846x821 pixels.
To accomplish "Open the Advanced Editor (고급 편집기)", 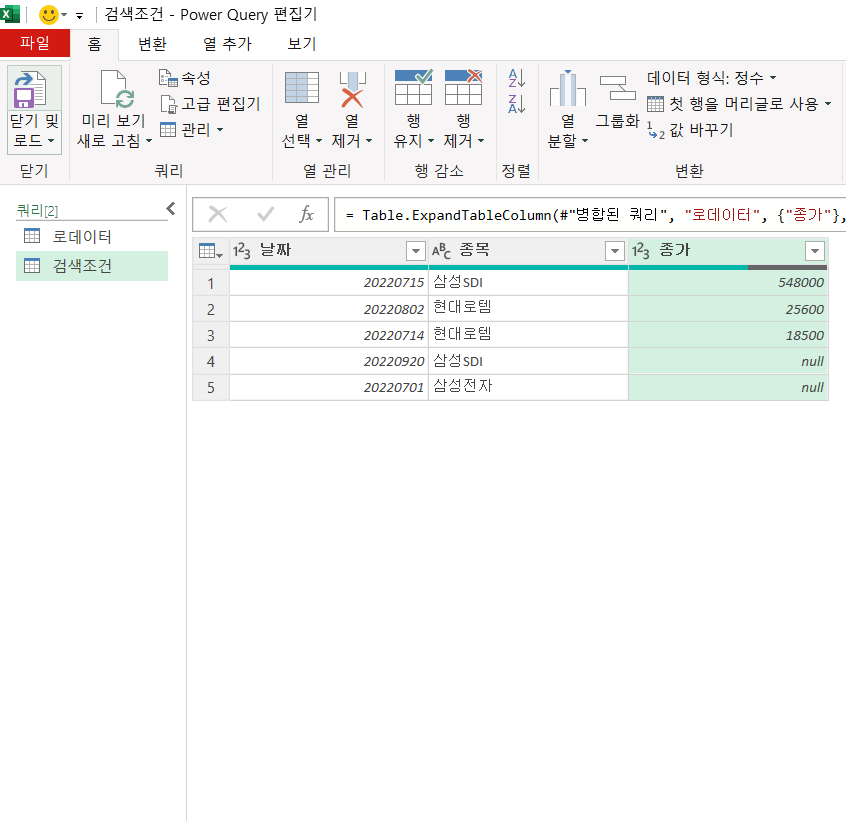I will click(210, 104).
